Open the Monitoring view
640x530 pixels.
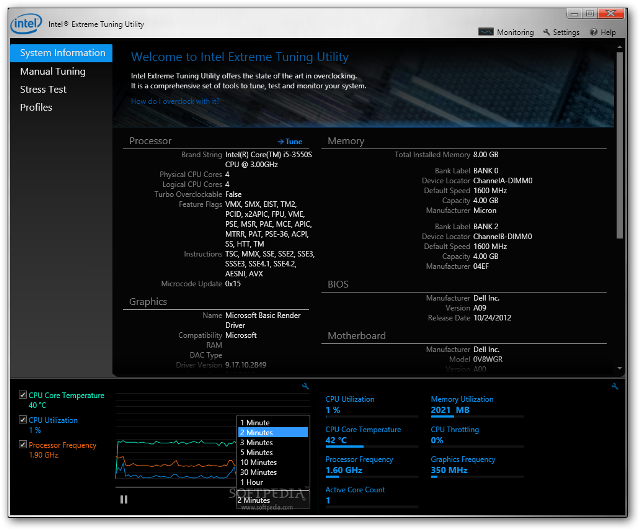(506, 32)
